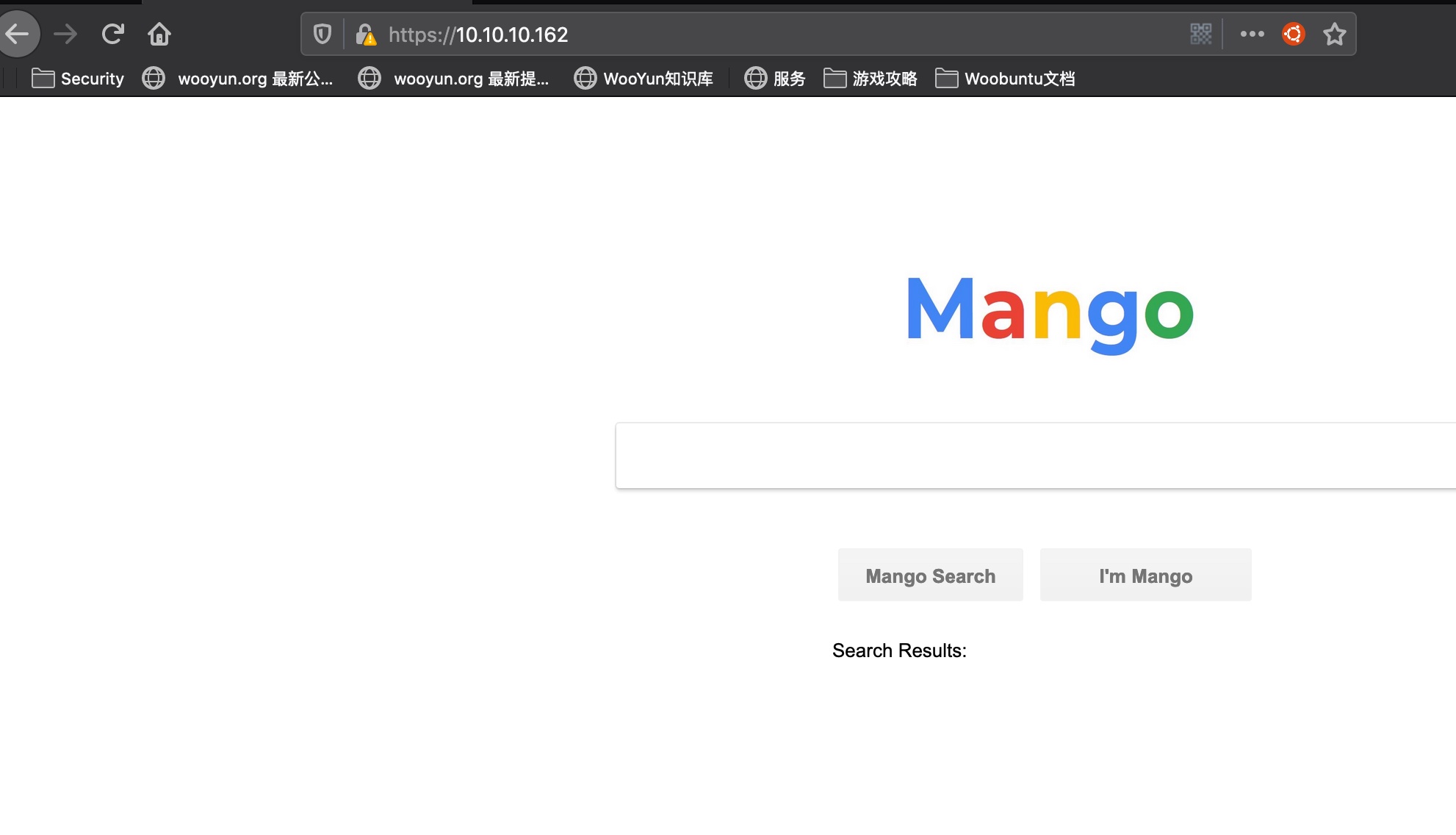Open the 游戏攻略 bookmarks folder
The width and height of the screenshot is (1456, 835).
click(871, 79)
